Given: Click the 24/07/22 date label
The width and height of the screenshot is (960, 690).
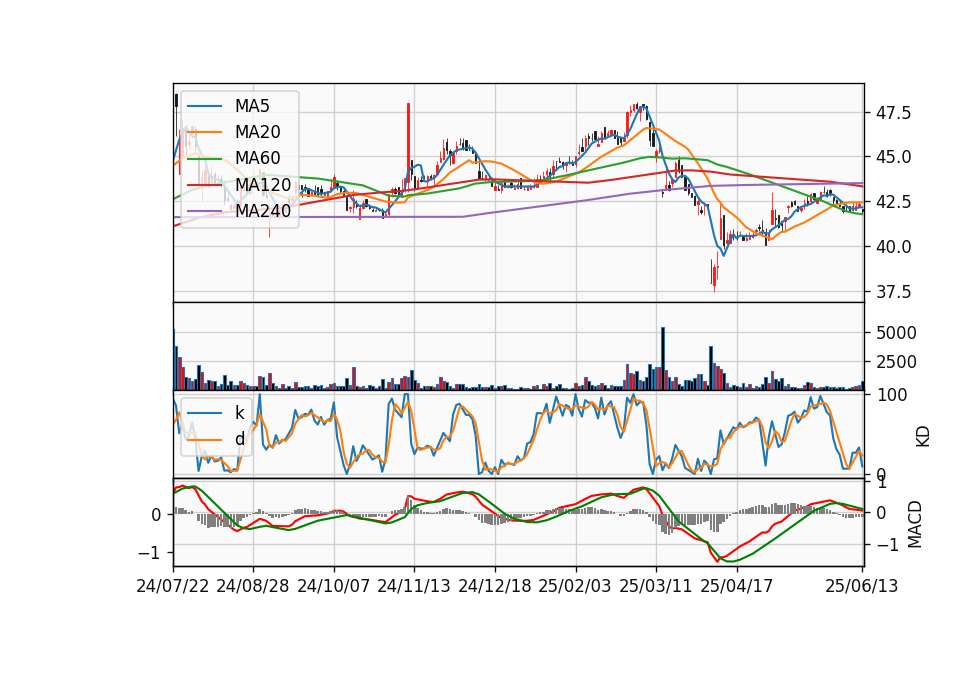Looking at the screenshot, I should [x=173, y=586].
